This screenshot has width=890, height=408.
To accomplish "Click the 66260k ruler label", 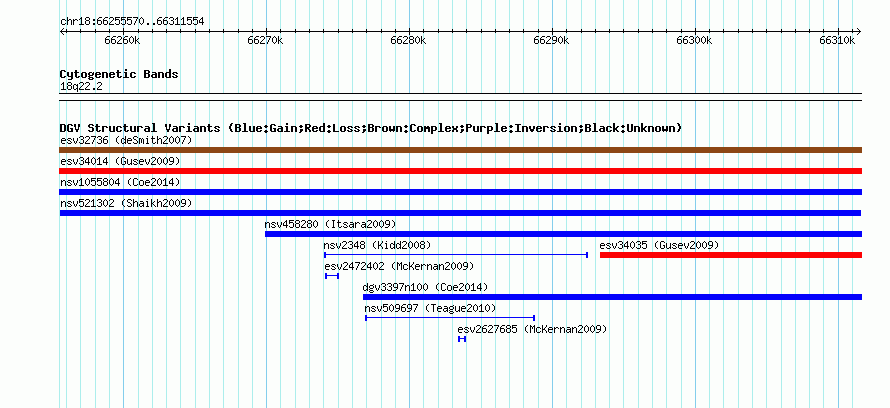I will click(x=122, y=41).
